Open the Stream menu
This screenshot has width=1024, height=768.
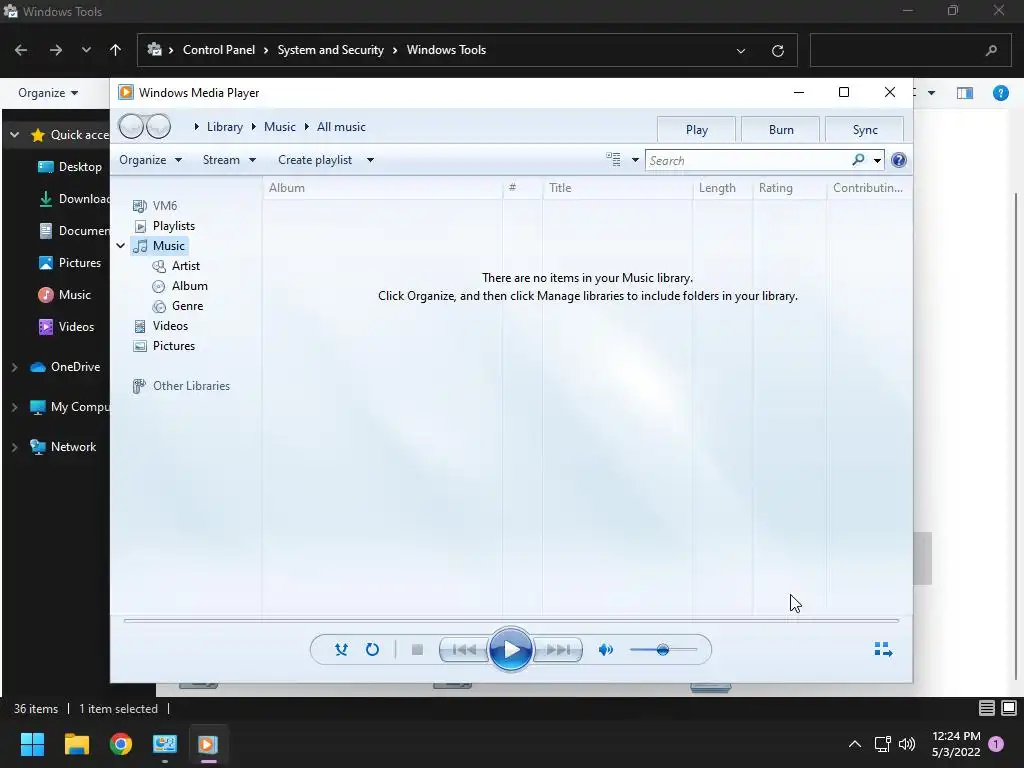229,160
